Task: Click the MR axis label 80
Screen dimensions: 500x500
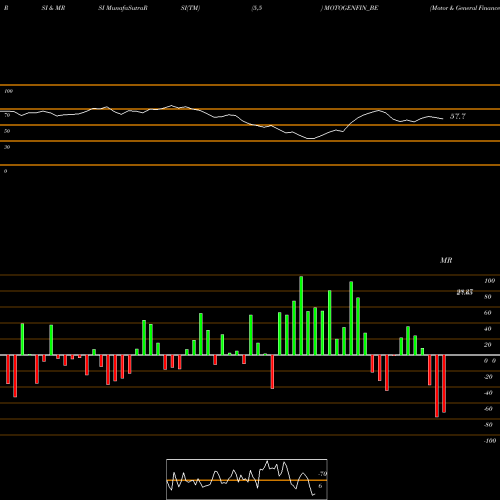Action: pyautogui.click(x=488, y=297)
